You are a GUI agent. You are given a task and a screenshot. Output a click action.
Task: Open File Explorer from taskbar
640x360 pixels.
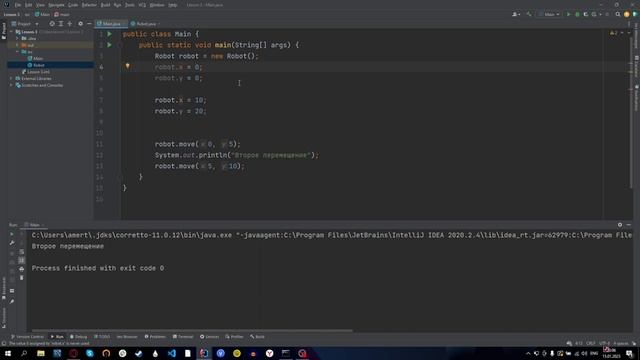[x=41, y=353]
